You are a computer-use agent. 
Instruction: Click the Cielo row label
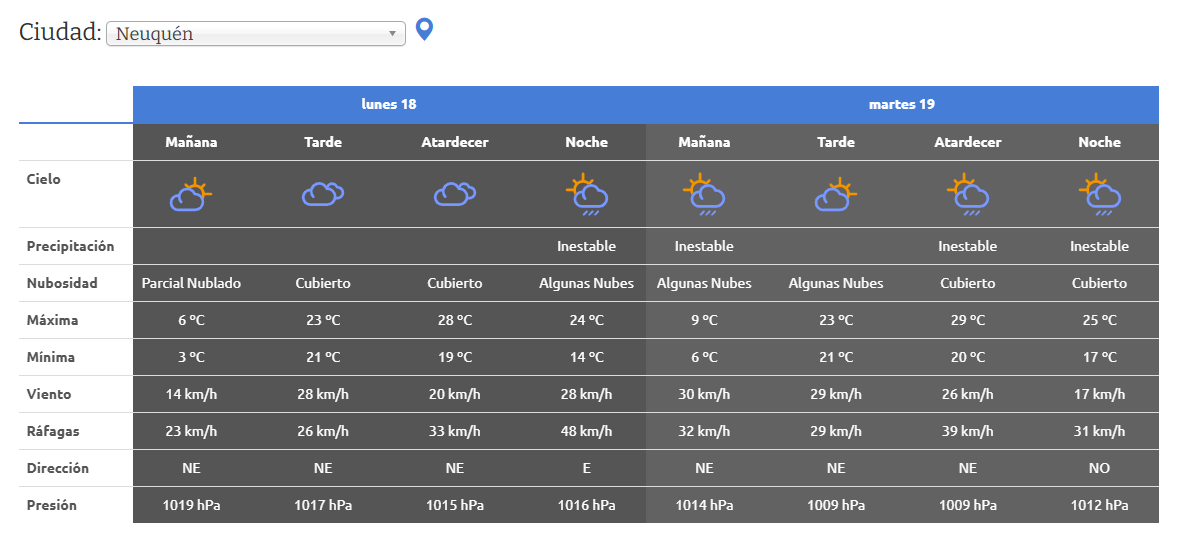(x=44, y=179)
